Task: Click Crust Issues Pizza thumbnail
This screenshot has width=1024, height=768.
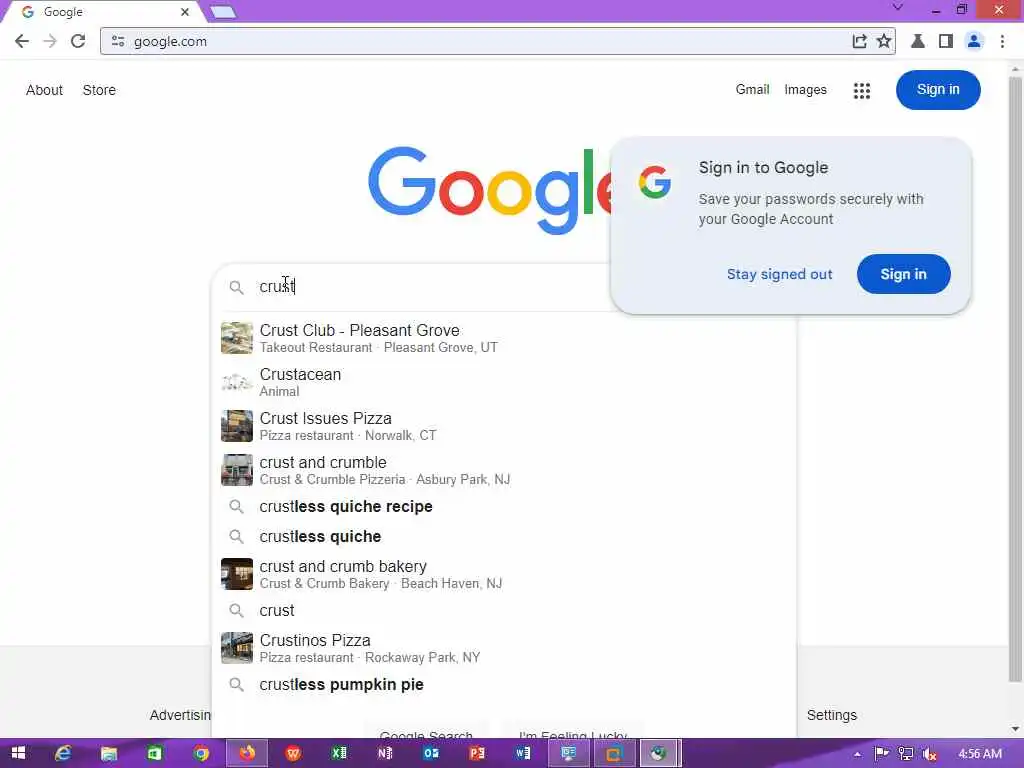Action: click(236, 426)
